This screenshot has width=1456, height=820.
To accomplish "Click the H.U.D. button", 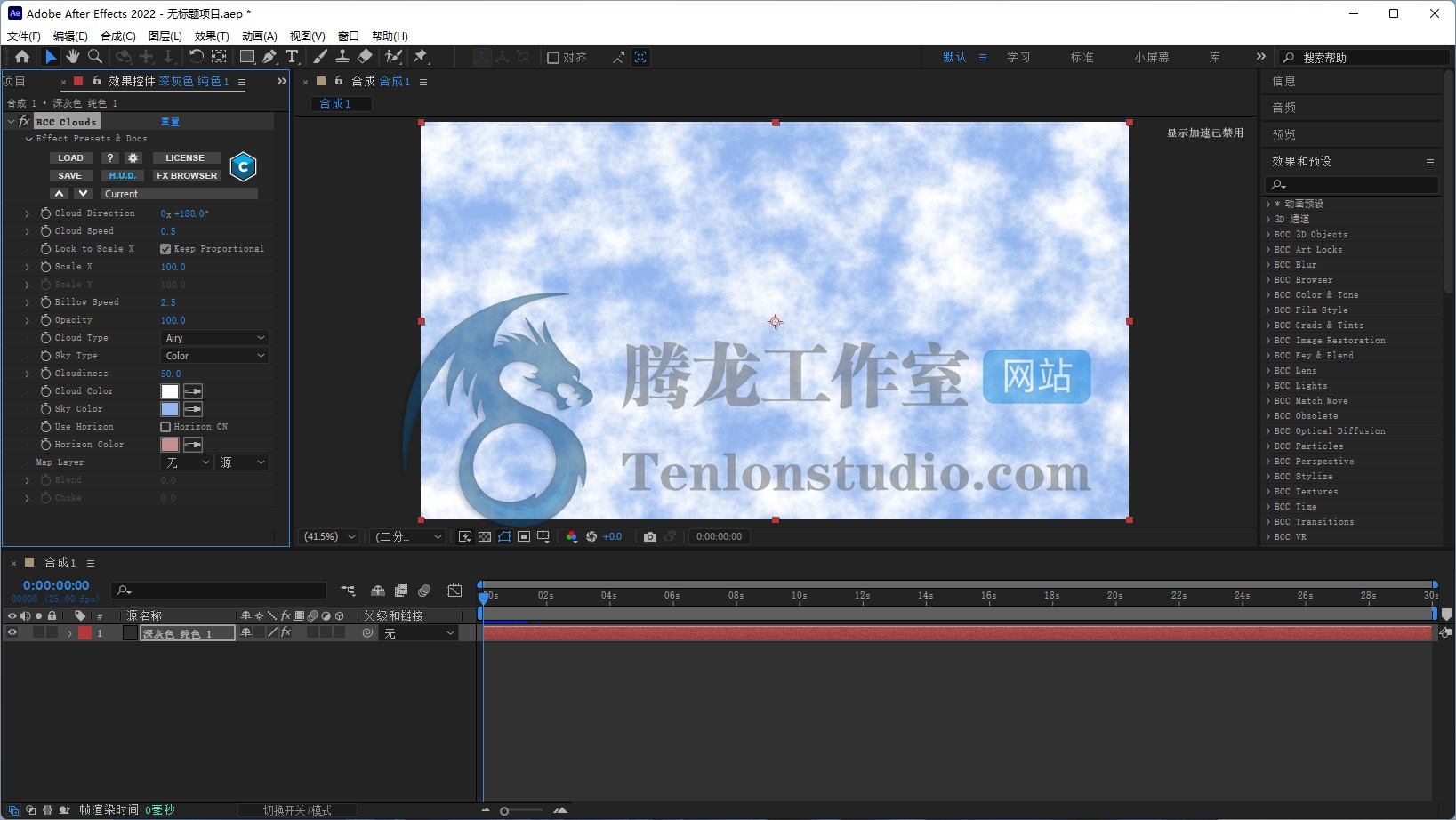I will 123,175.
